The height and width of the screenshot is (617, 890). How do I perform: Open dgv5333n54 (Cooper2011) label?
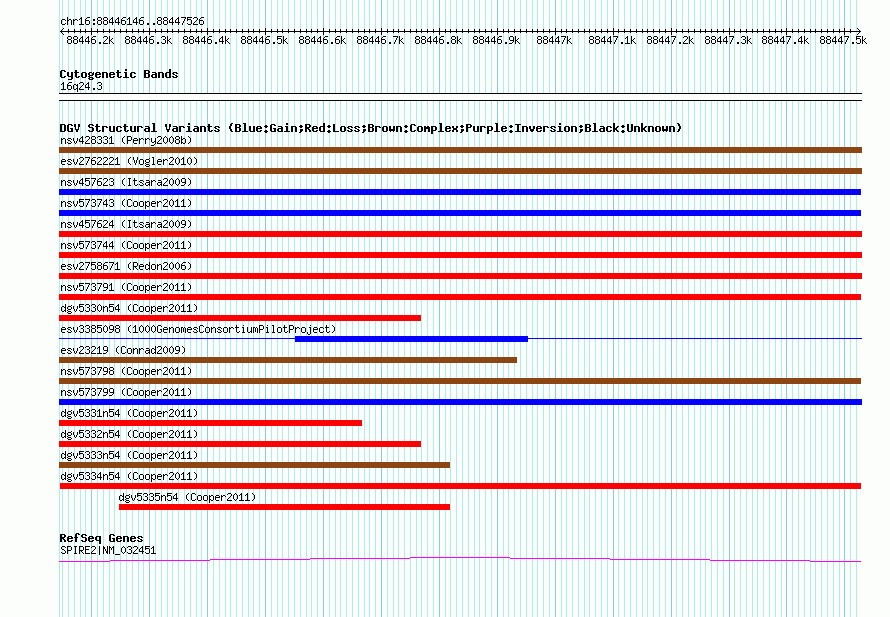click(129, 455)
